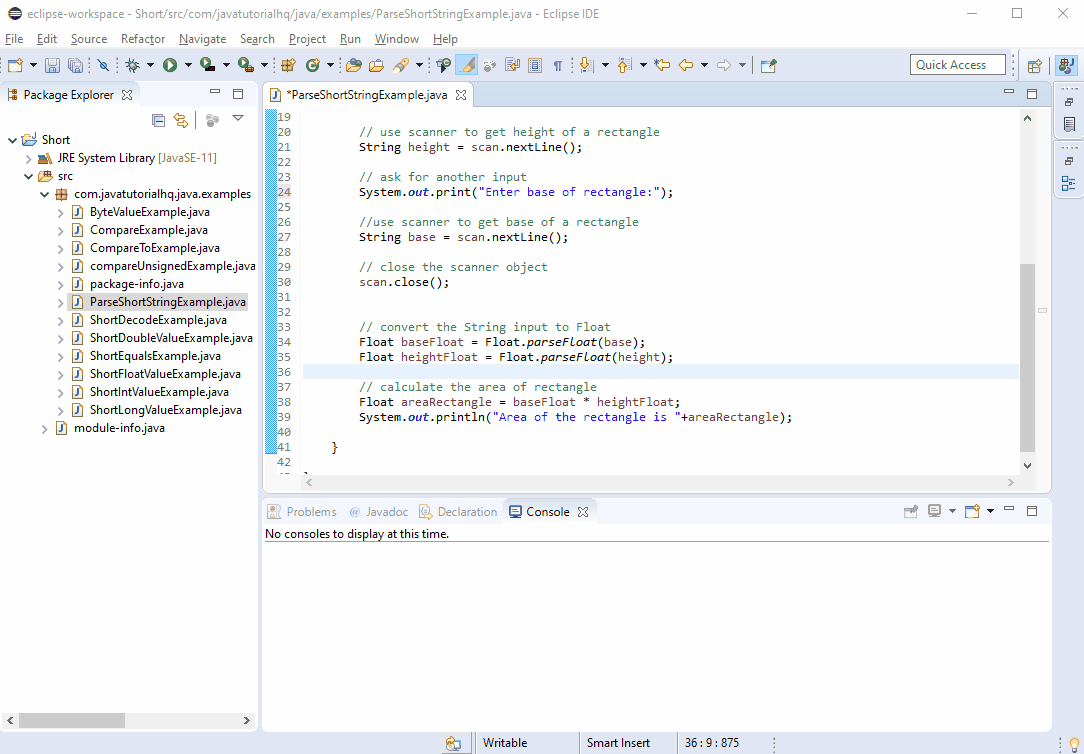Open the New Java Class dropdown arrow
The image size is (1084, 754).
coord(330,65)
